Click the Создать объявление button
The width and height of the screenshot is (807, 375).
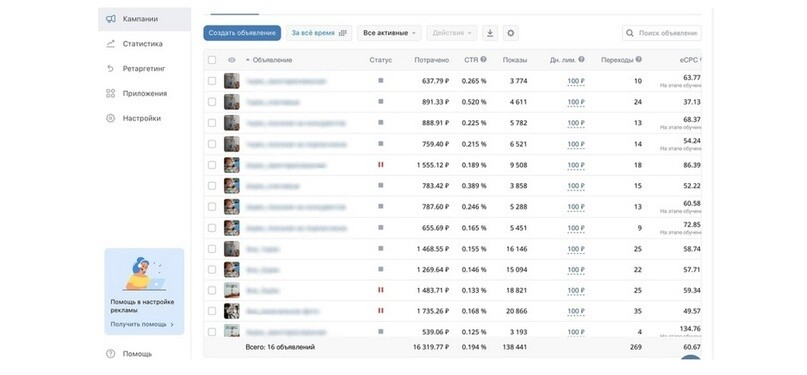(x=242, y=33)
